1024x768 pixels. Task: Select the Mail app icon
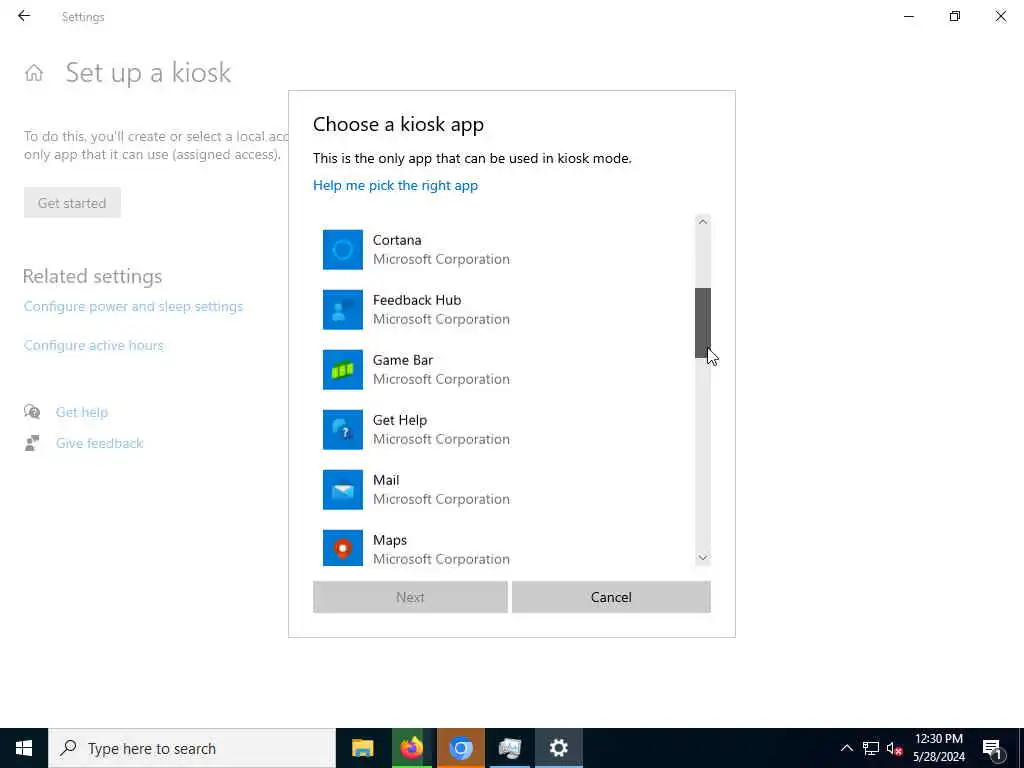coord(343,490)
